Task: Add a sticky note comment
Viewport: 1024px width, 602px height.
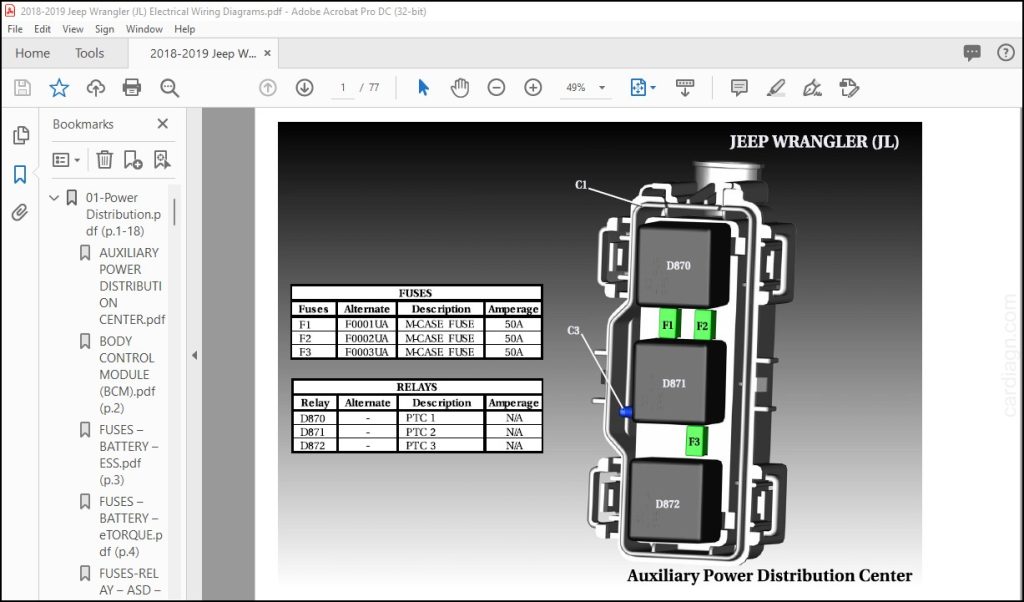Action: pos(739,87)
